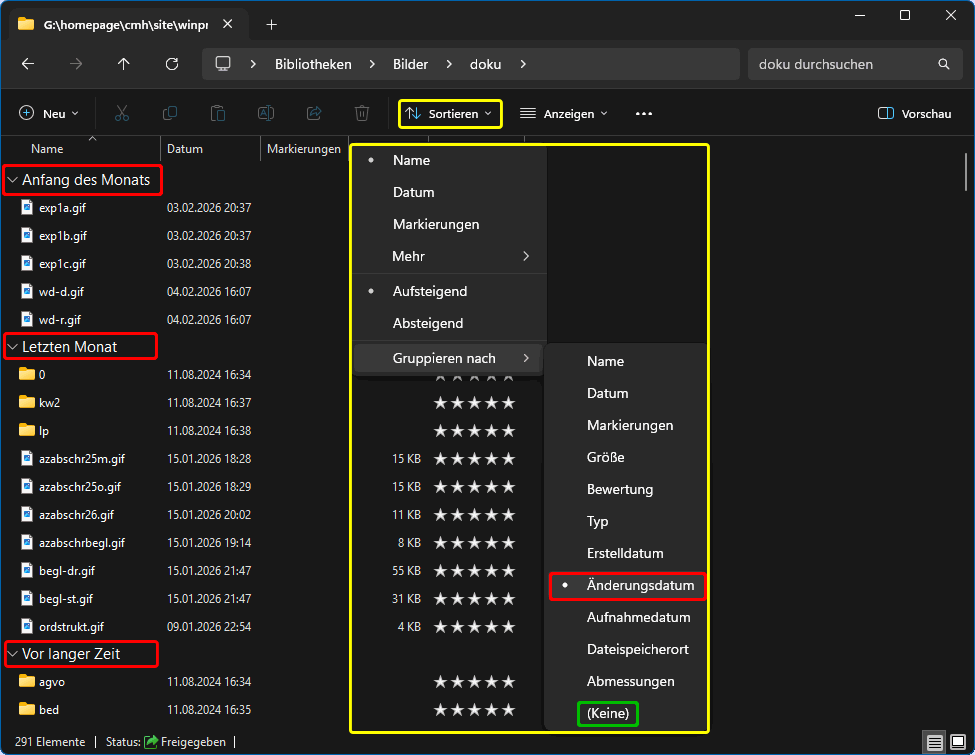Image resolution: width=975 pixels, height=755 pixels.
Task: Open a new tab with plus icon
Action: tap(272, 24)
